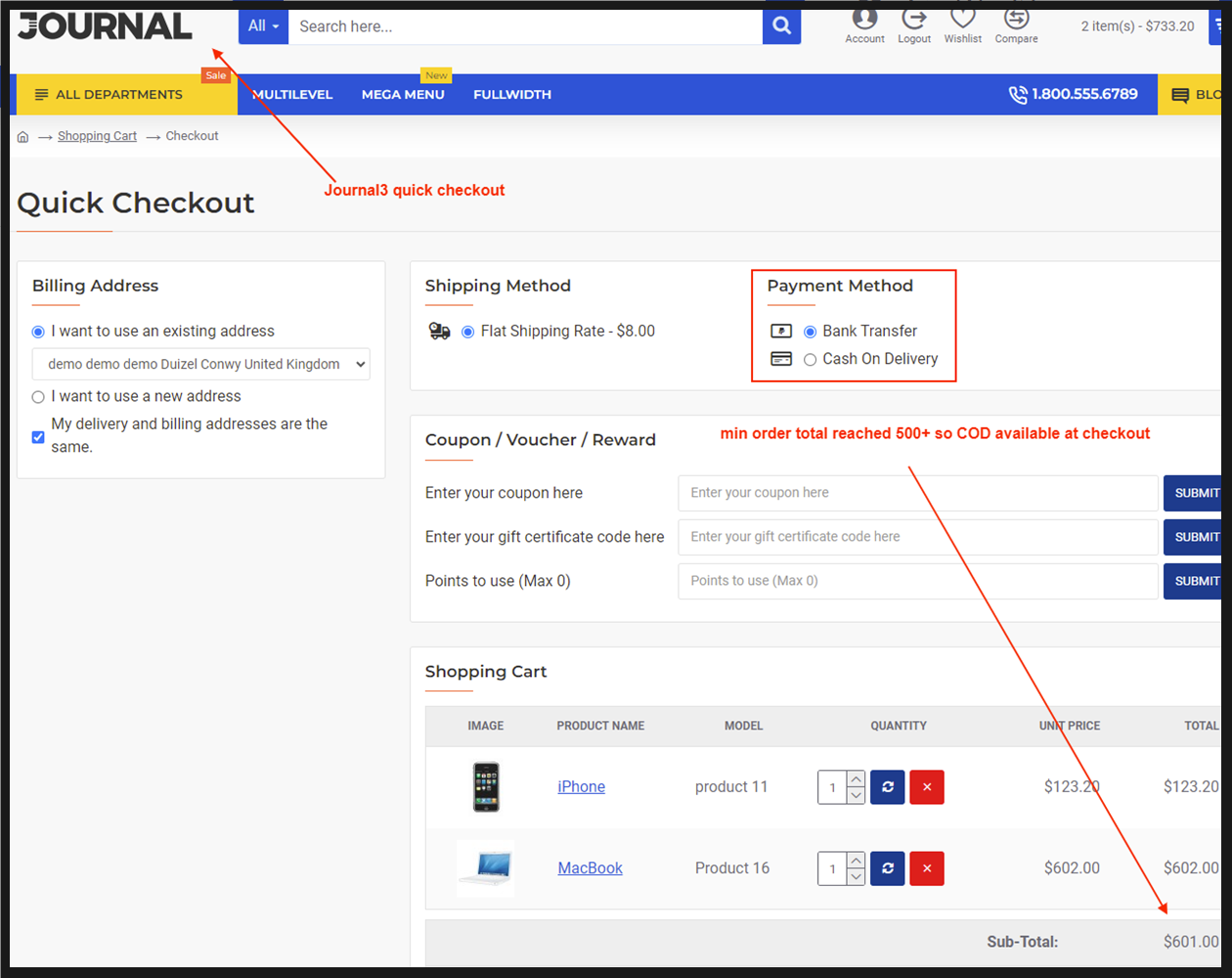Uncheck delivery and billing addresses same checkbox

pos(38,436)
